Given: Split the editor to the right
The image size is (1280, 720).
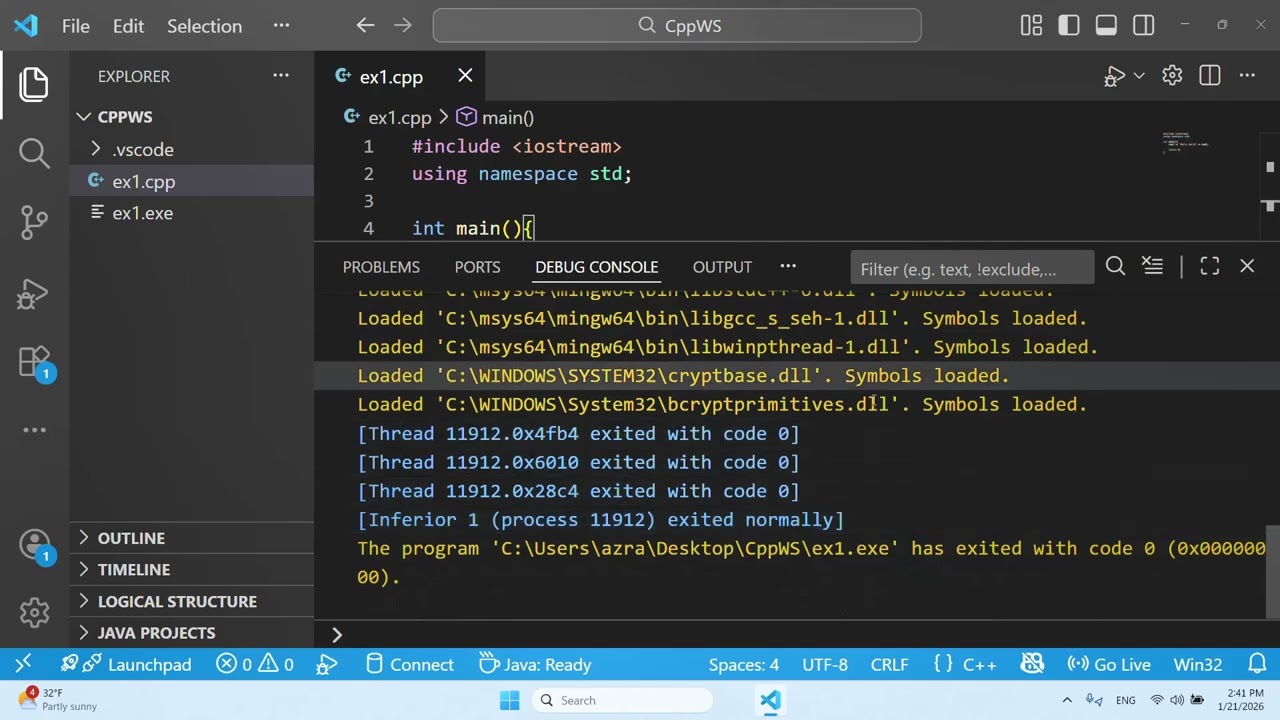Looking at the screenshot, I should pos(1210,76).
